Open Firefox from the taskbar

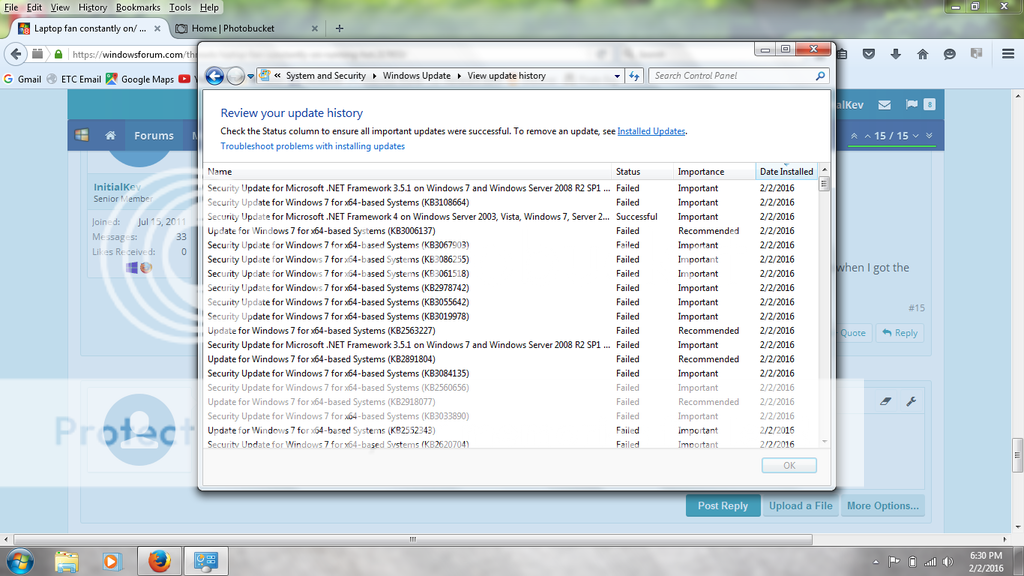coord(159,562)
